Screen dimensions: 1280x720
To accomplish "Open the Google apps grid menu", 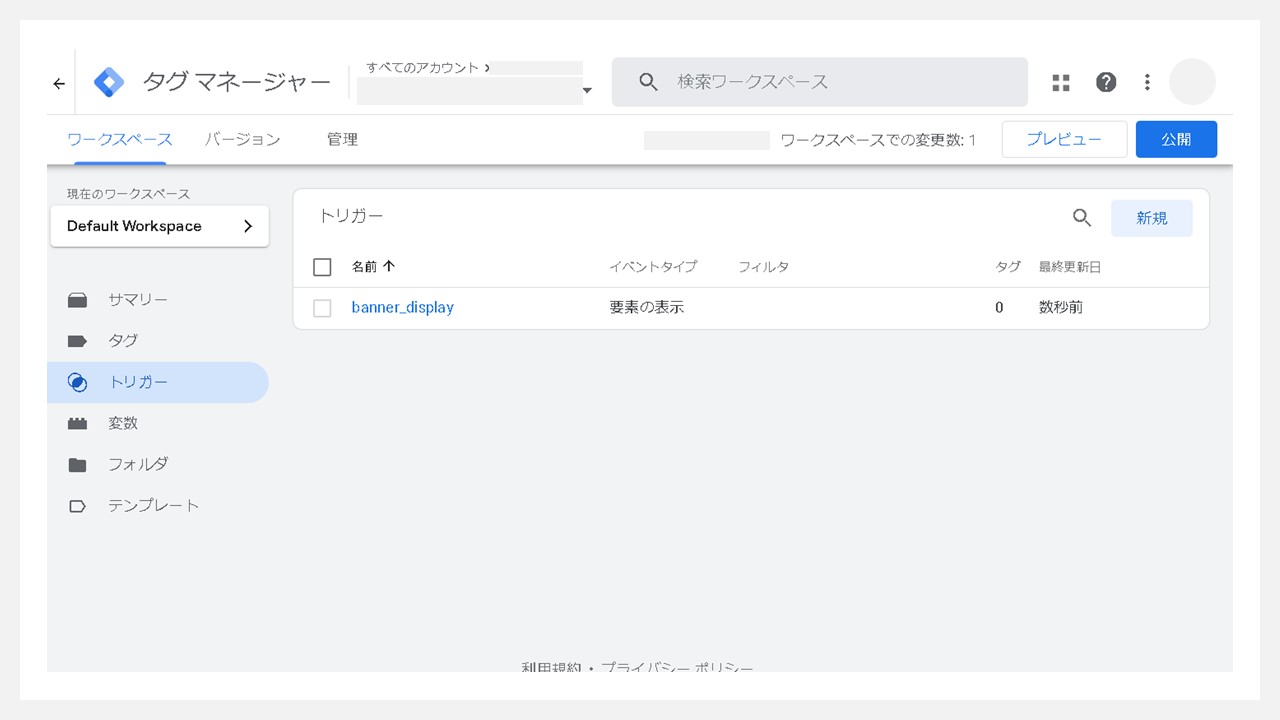I will (x=1060, y=82).
